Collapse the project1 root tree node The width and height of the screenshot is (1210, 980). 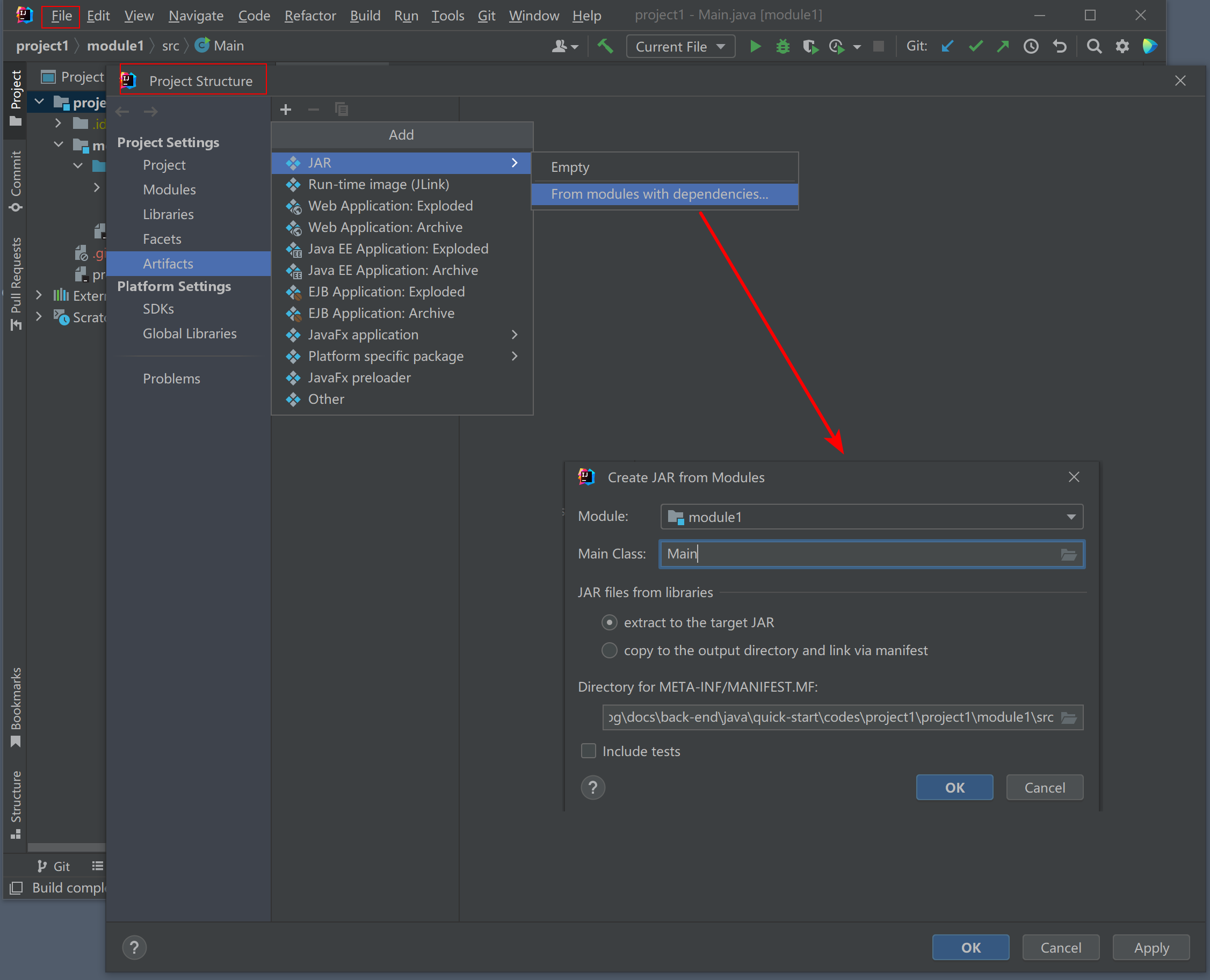40,102
